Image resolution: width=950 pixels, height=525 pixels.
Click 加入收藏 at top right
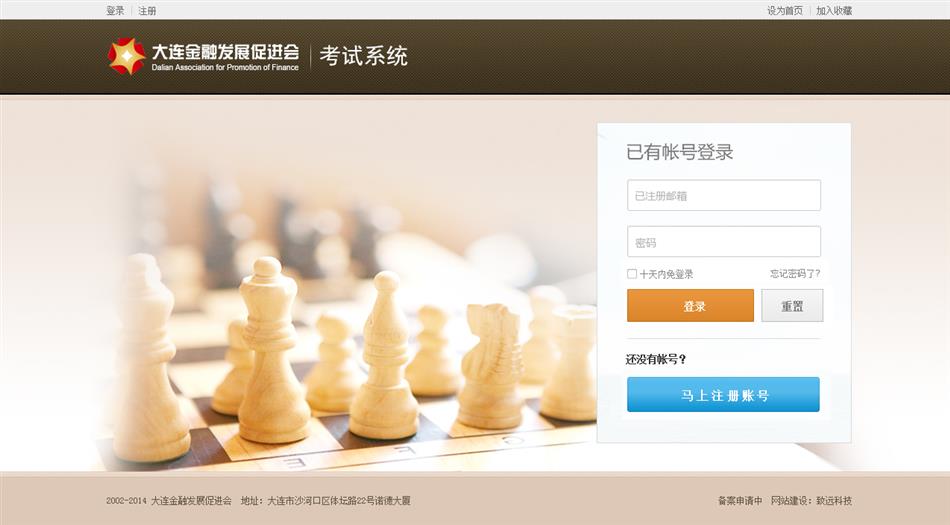tap(834, 11)
